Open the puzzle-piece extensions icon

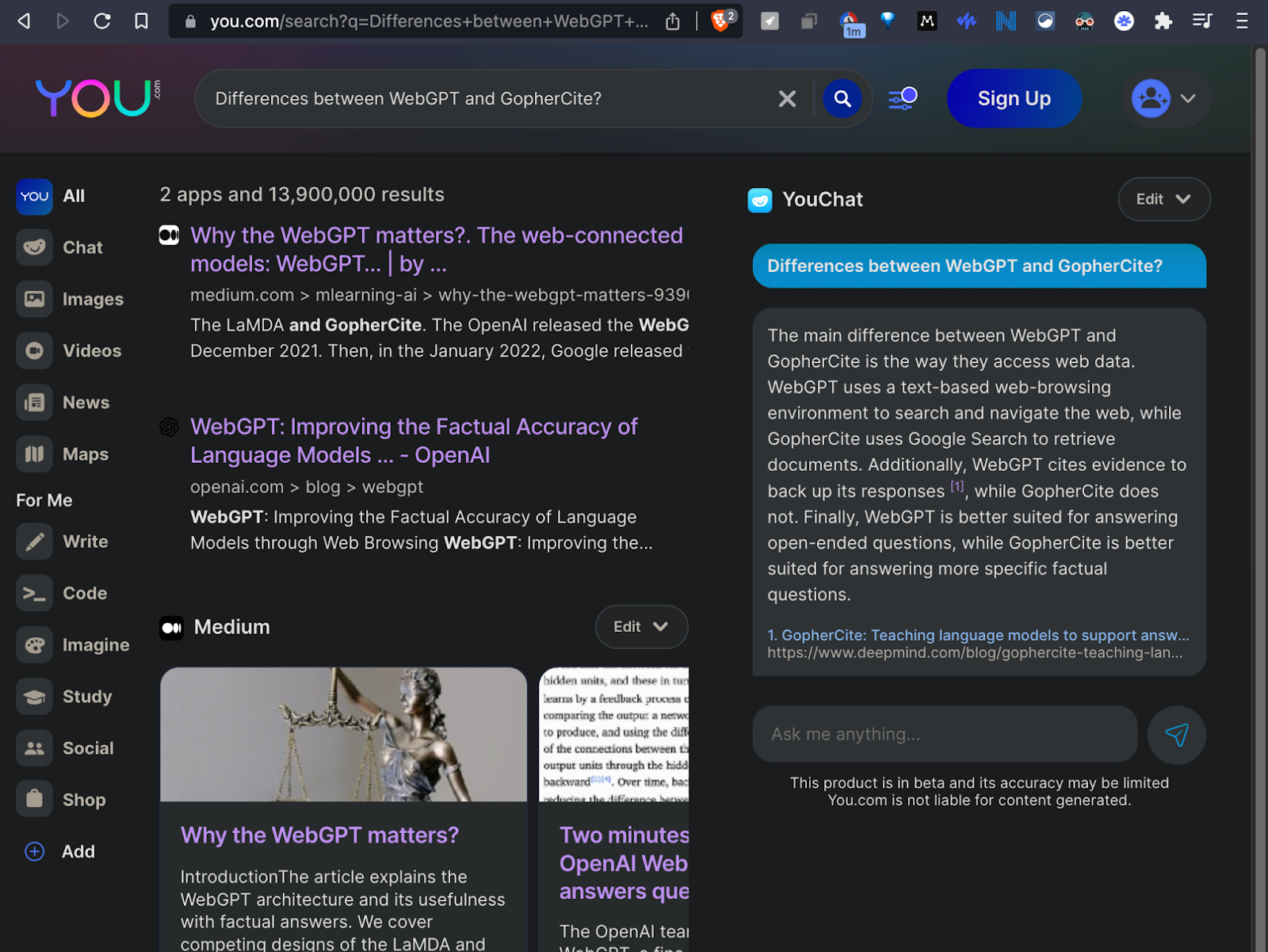pos(1163,21)
